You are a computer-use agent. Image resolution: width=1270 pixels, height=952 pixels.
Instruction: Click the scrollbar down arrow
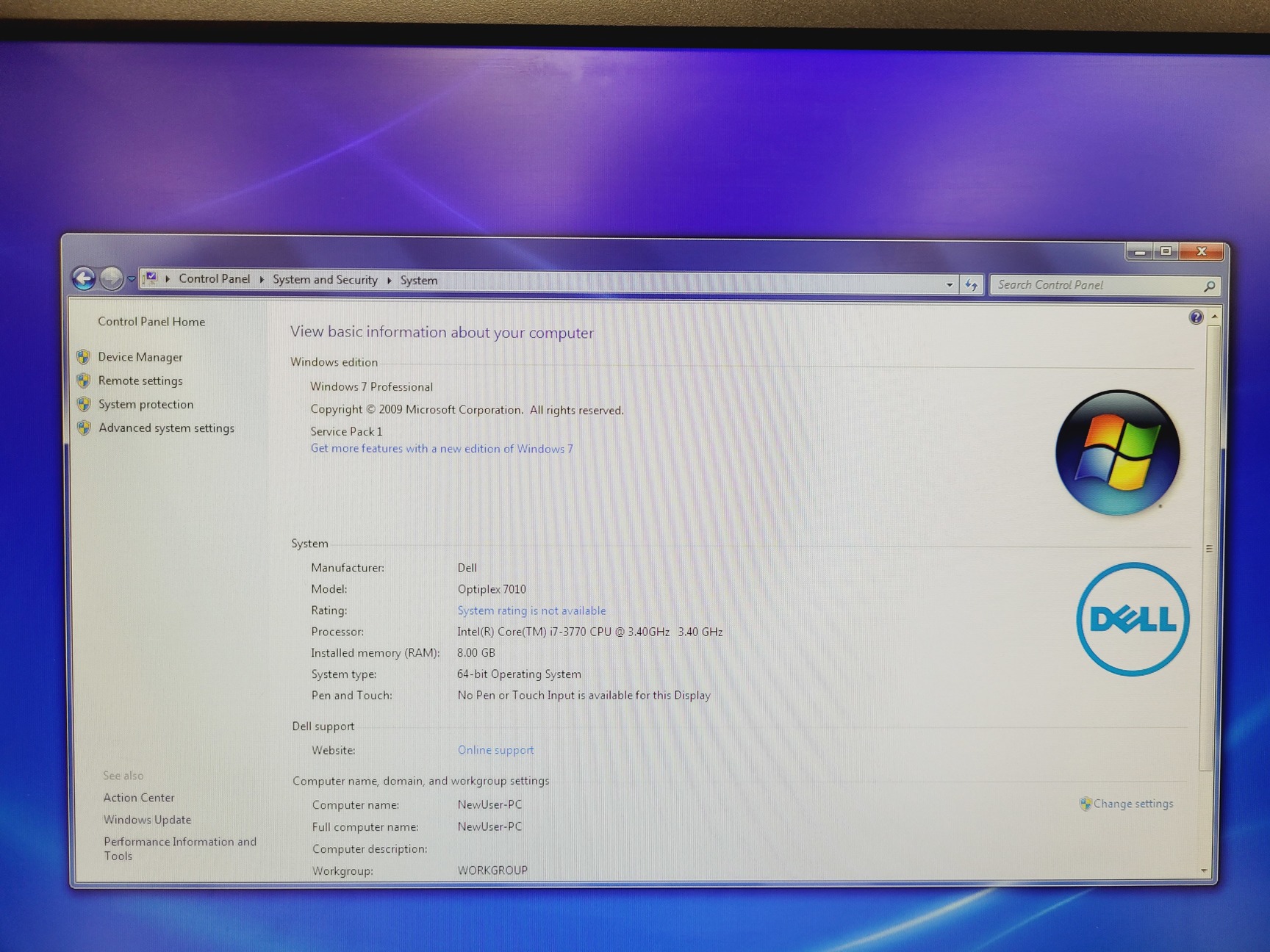(1204, 870)
